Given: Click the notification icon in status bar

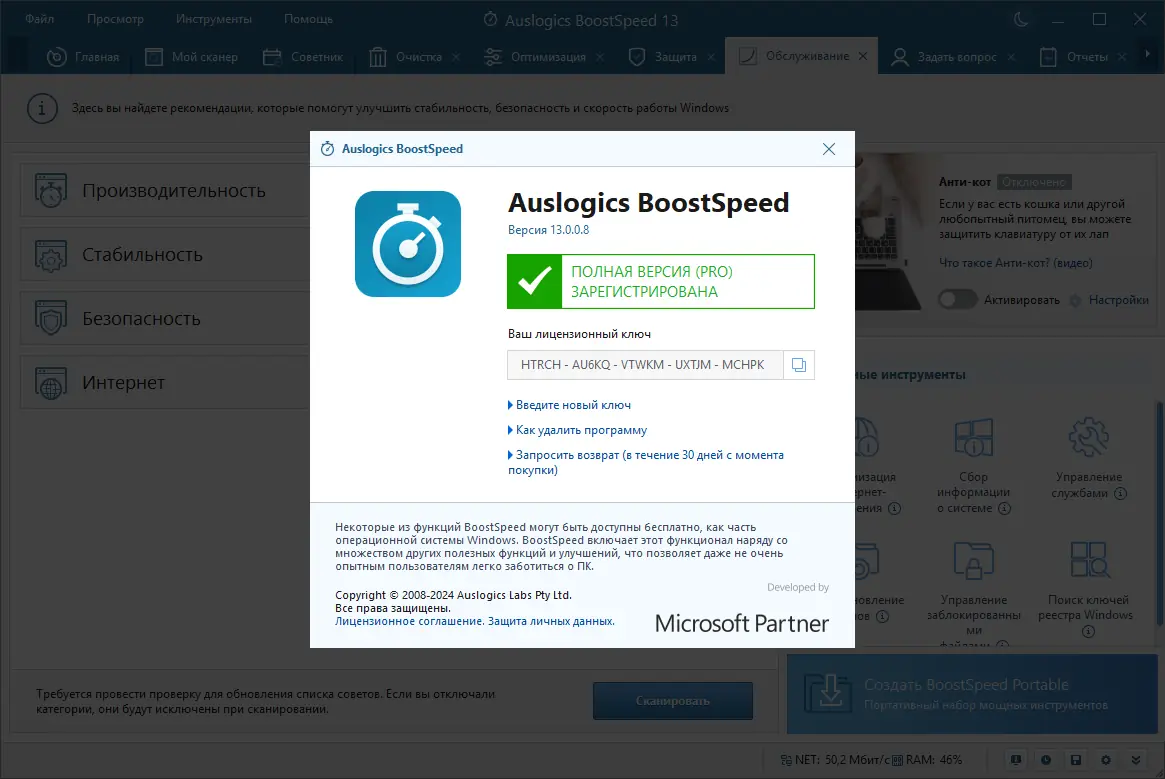Looking at the screenshot, I should [x=1016, y=760].
